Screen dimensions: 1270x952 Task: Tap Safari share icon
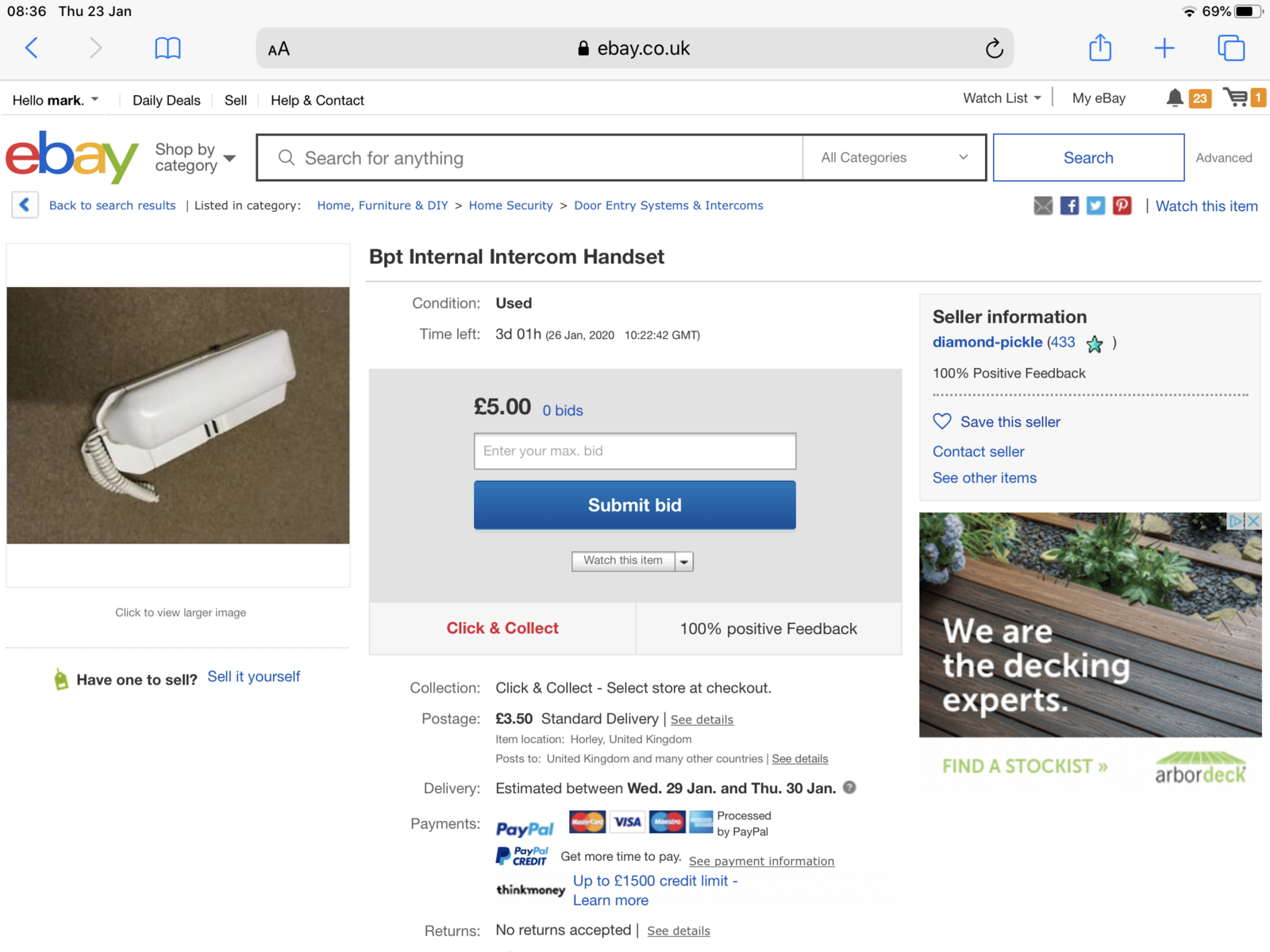(1100, 48)
